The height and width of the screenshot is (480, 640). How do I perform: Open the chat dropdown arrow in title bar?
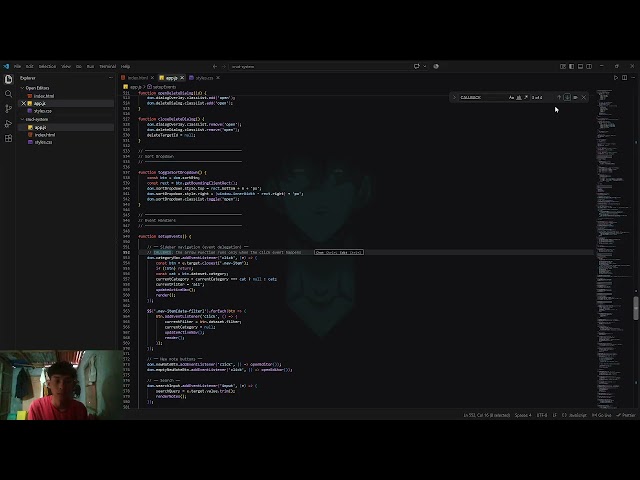click(x=425, y=66)
